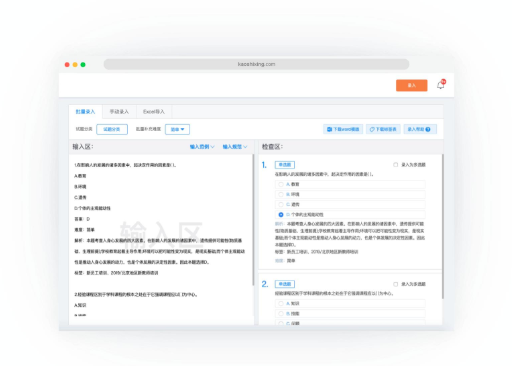Click the orange button in the header
Image resolution: width=512 pixels, height=366 pixels.
coord(412,85)
